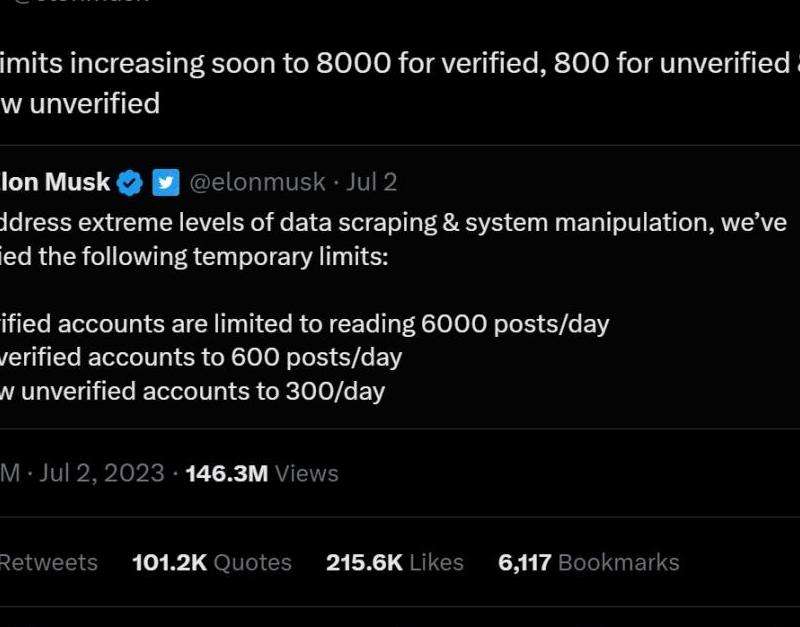
Task: Open the Retweets list
Action: pyautogui.click(x=48, y=563)
